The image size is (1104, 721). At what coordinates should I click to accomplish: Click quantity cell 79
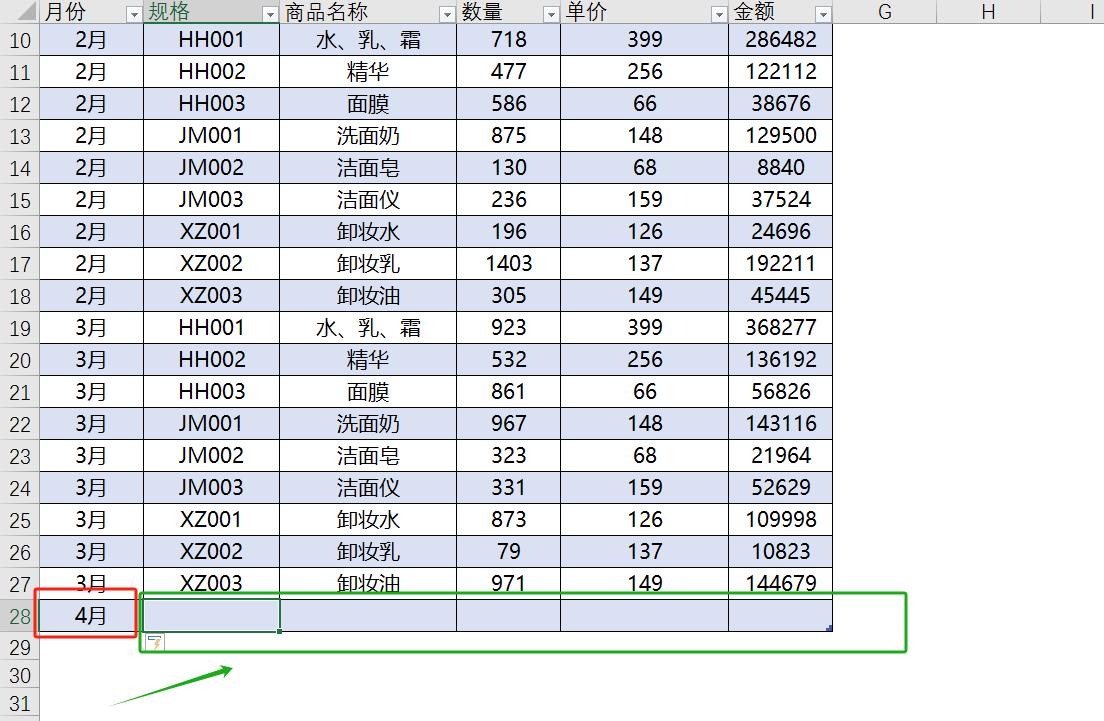tap(508, 551)
